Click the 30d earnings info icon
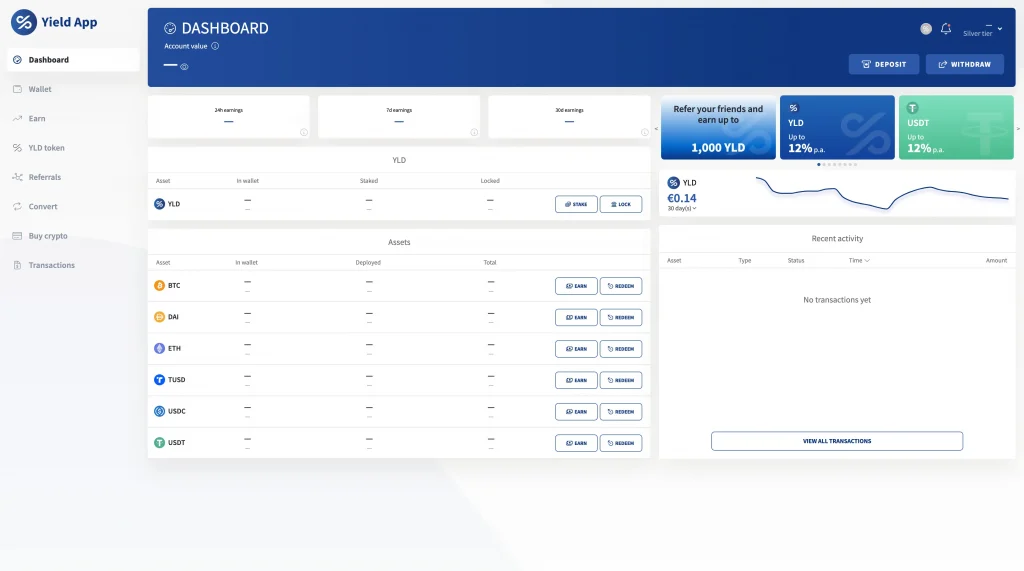The height and width of the screenshot is (571, 1024). point(643,132)
